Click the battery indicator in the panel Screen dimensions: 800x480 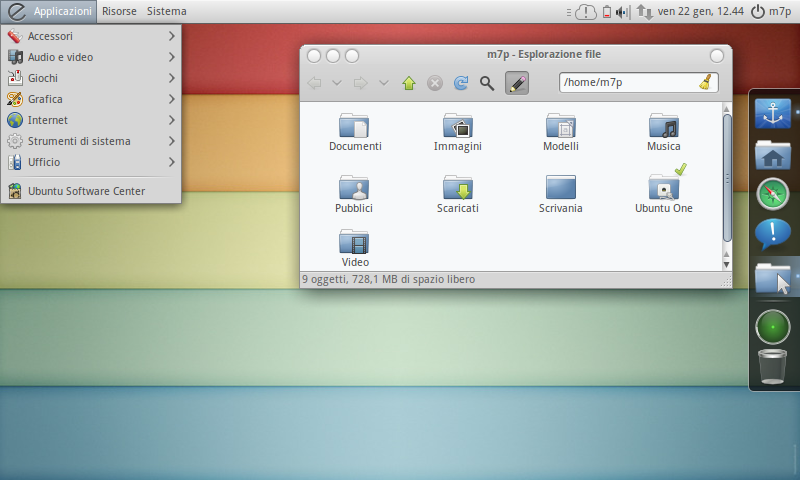[x=607, y=11]
